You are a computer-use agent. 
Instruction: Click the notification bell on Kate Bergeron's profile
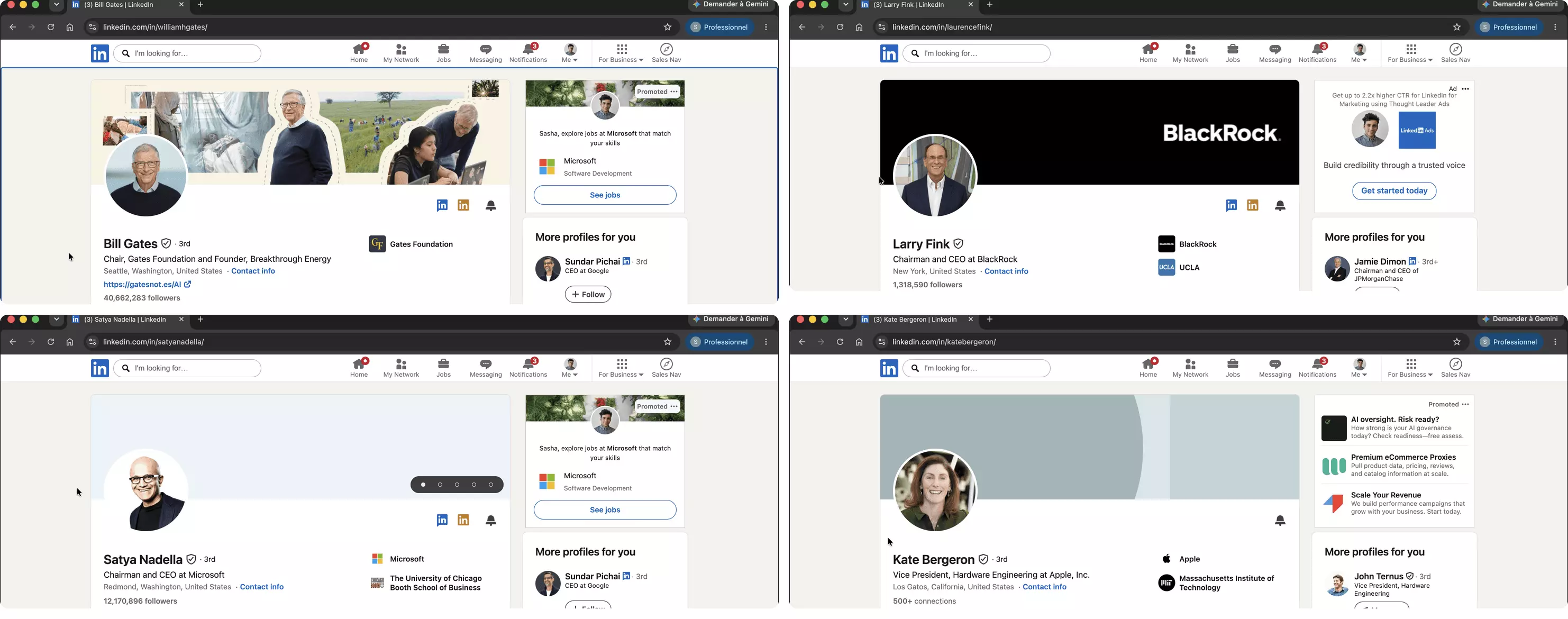click(x=1280, y=521)
